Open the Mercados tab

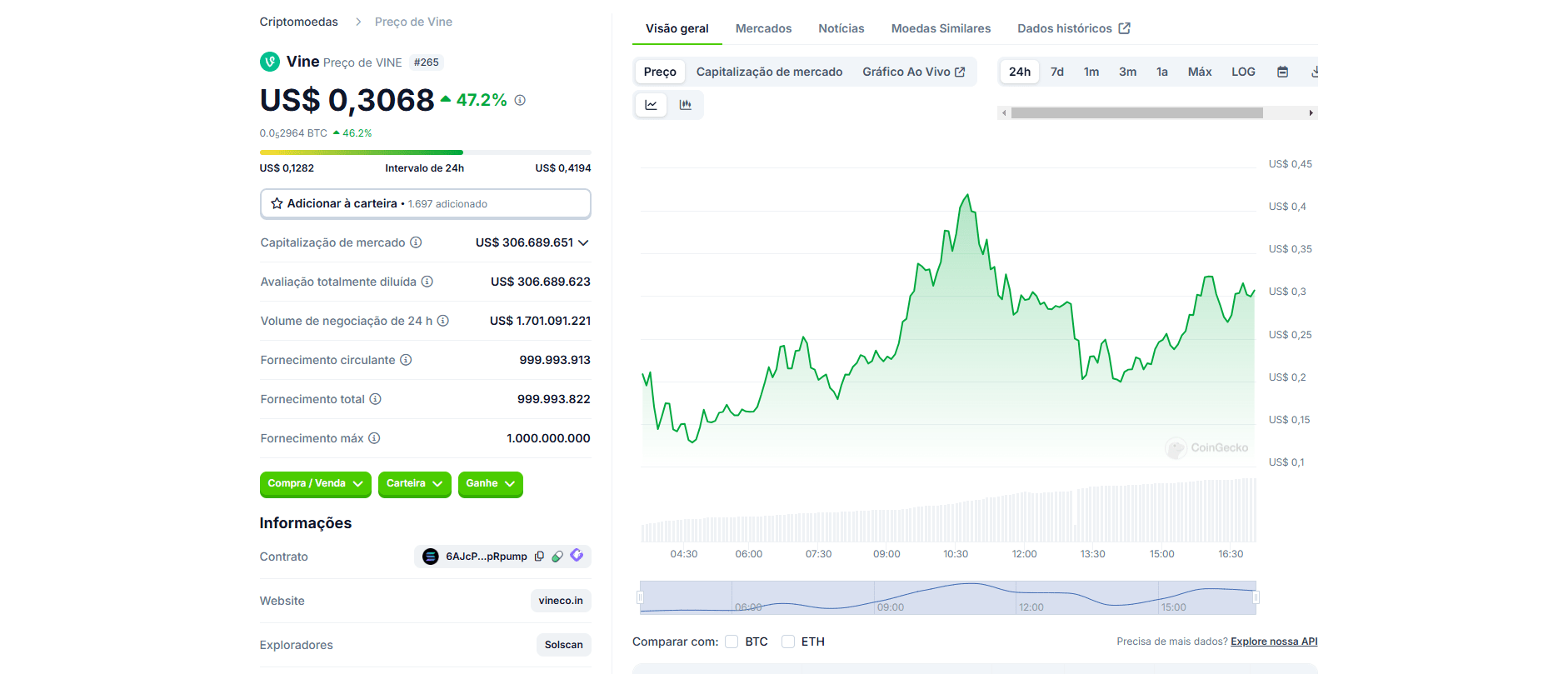click(x=763, y=28)
